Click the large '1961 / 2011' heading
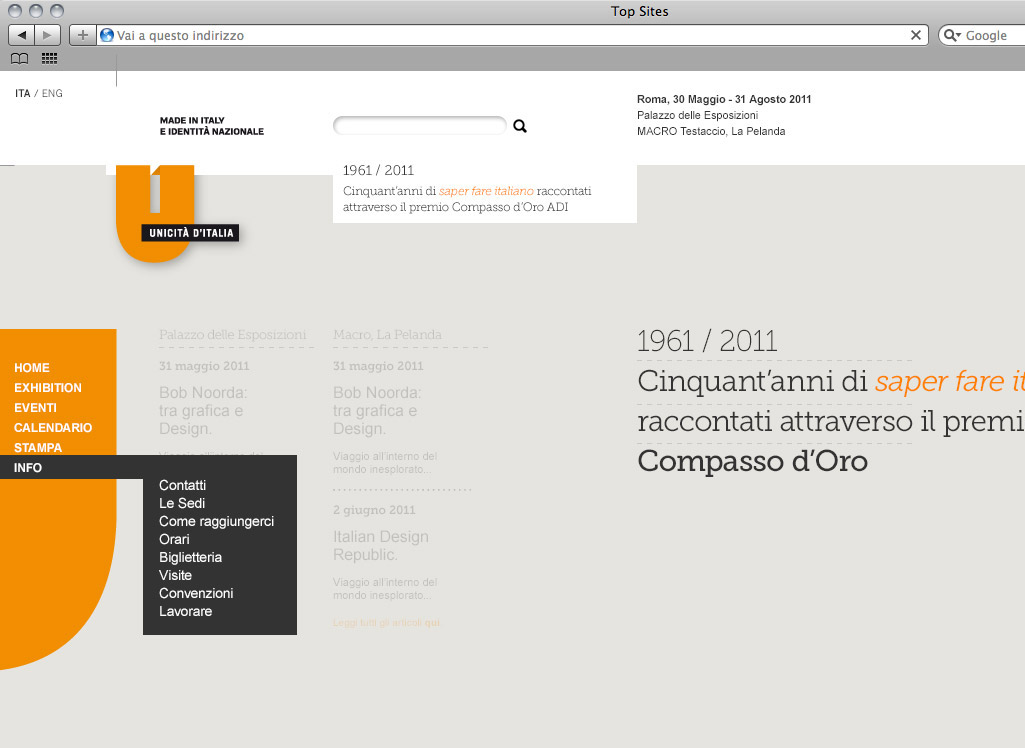This screenshot has width=1025, height=748. click(x=707, y=341)
